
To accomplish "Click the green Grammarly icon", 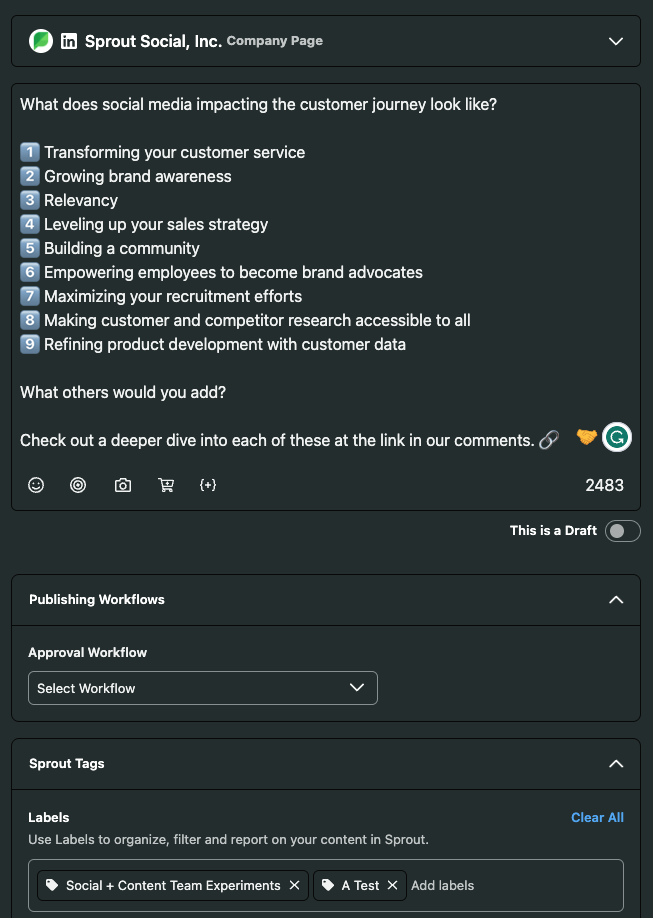I will pos(617,437).
